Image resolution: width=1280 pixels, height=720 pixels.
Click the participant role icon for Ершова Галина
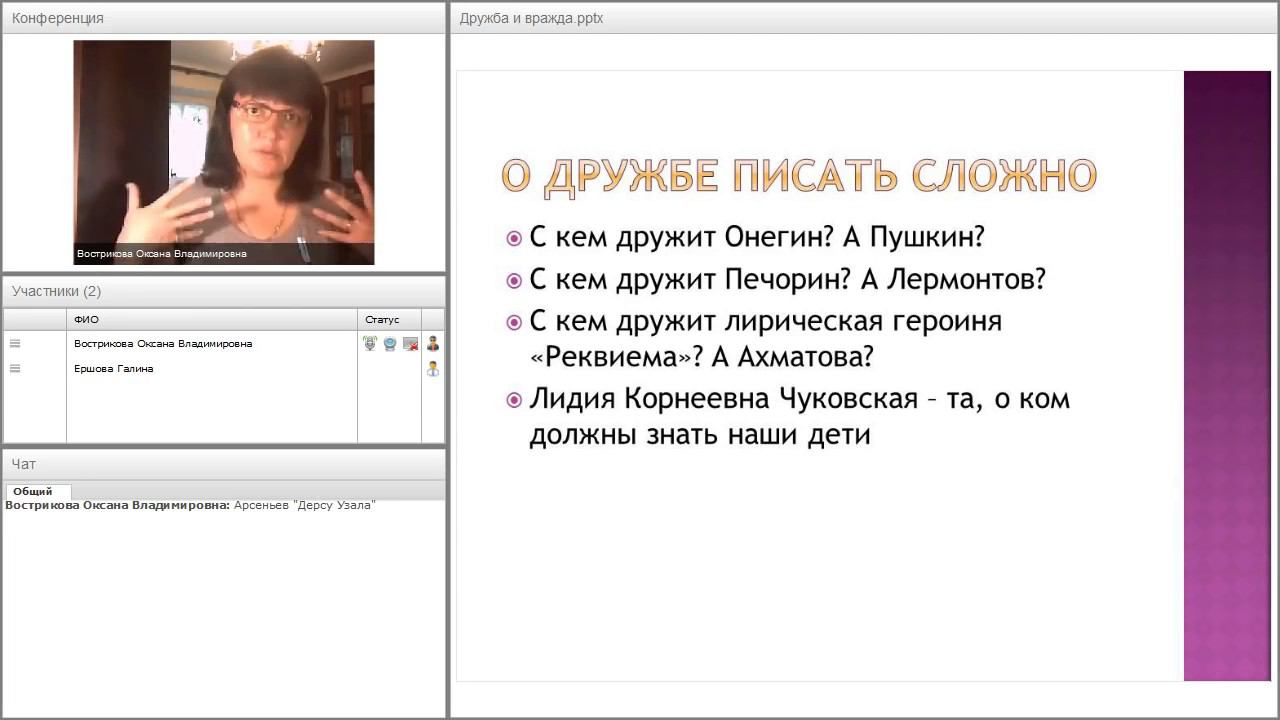pos(433,369)
